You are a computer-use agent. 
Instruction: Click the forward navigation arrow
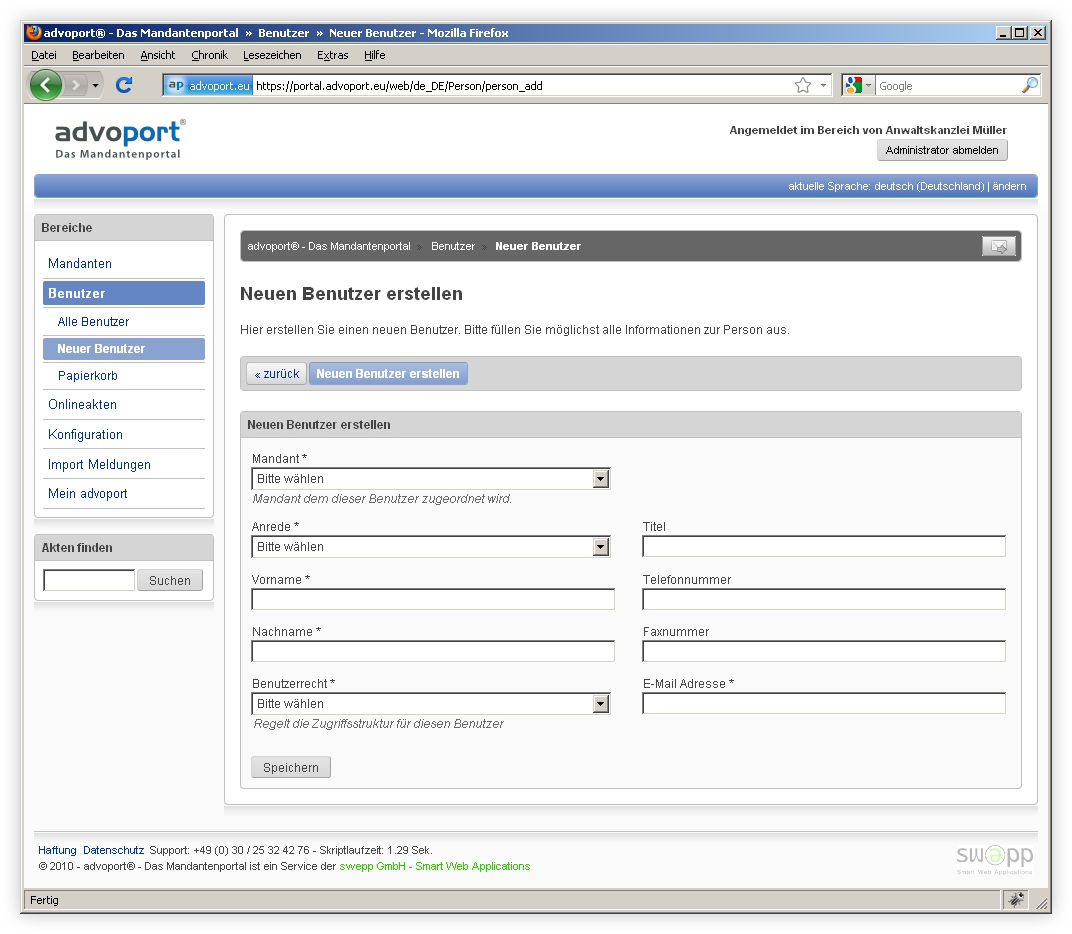(76, 85)
